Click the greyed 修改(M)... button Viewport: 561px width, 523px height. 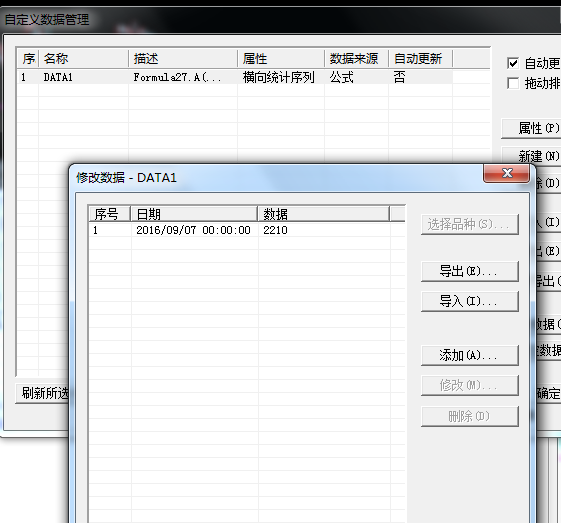470,385
